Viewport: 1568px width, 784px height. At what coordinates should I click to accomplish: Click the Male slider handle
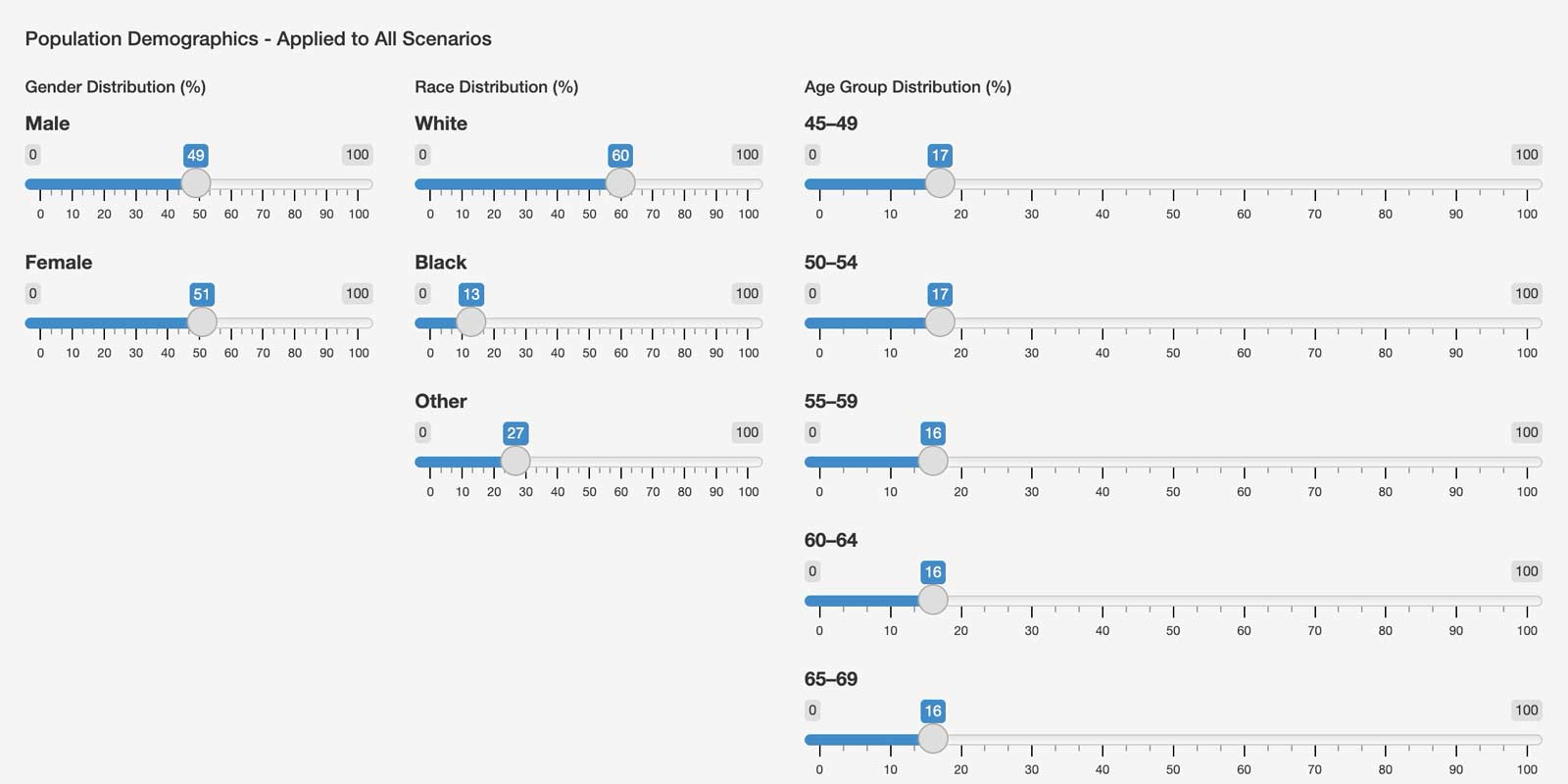pos(196,183)
